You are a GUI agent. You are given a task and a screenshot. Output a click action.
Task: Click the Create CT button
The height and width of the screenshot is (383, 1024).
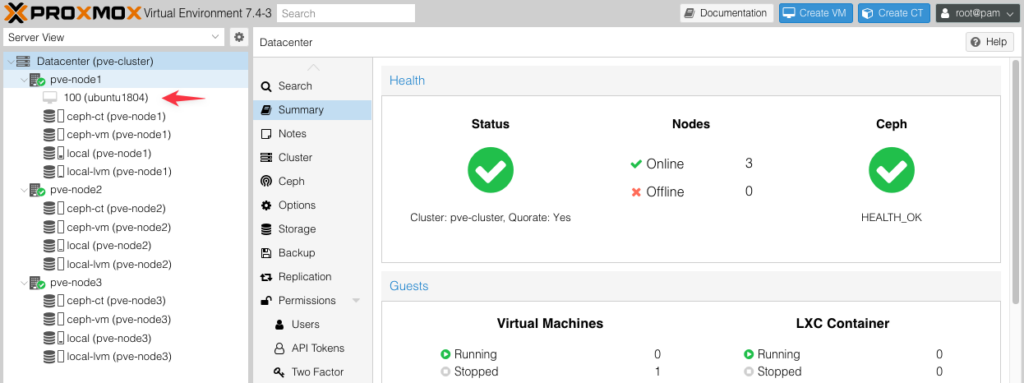point(894,13)
